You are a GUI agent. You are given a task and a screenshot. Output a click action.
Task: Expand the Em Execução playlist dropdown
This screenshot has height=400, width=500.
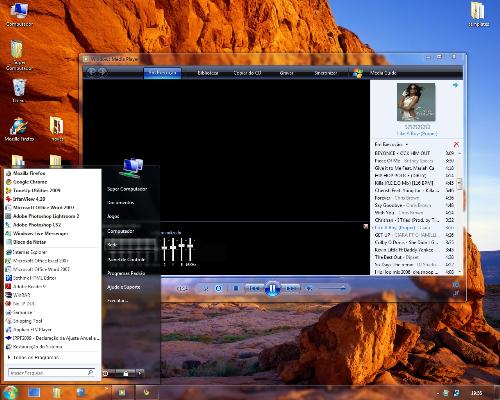coord(391,144)
